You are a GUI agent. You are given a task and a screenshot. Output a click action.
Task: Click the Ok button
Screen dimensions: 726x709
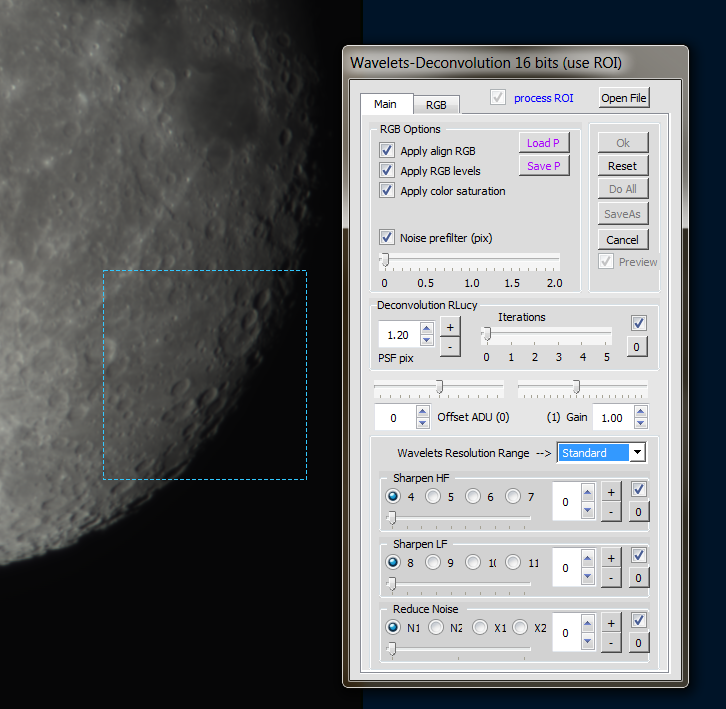[x=623, y=143]
